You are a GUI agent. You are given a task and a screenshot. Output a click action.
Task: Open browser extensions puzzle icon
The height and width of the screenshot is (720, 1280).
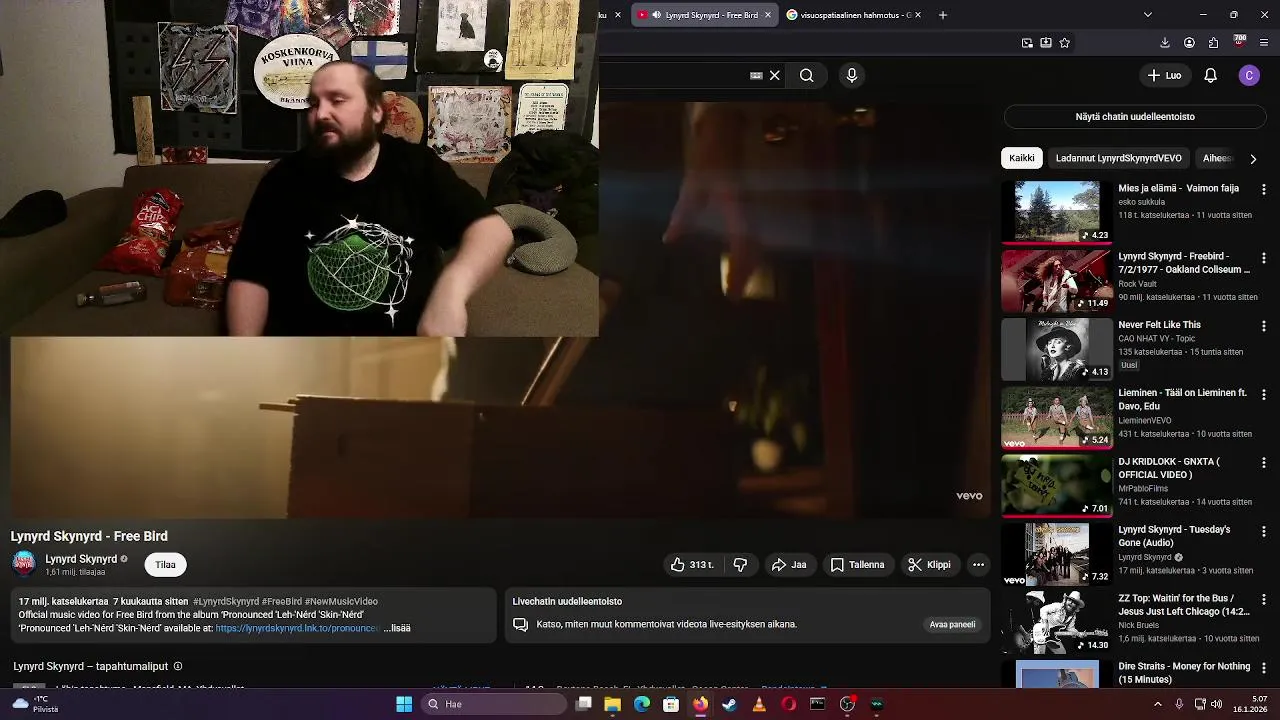point(1213,43)
